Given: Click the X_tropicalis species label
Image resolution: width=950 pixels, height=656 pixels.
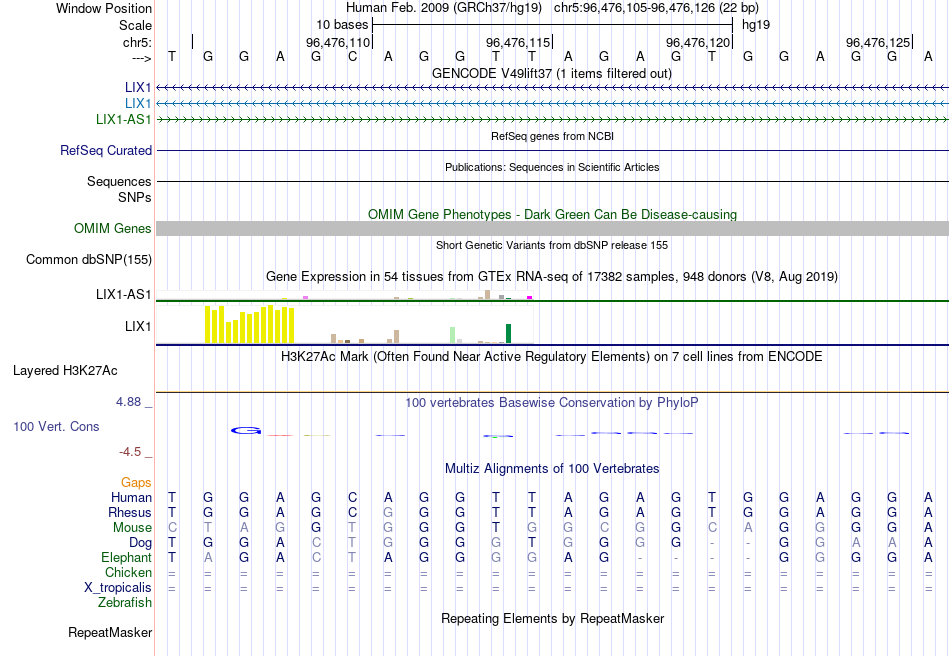Looking at the screenshot, I should (118, 588).
